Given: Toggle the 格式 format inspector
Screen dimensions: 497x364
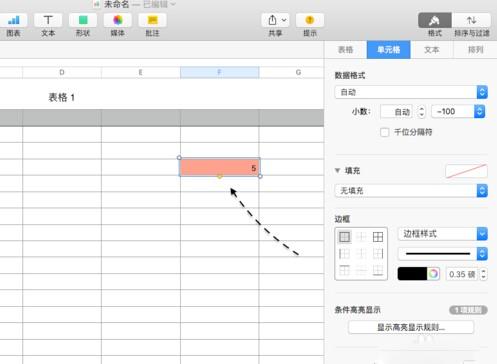Looking at the screenshot, I should (435, 21).
